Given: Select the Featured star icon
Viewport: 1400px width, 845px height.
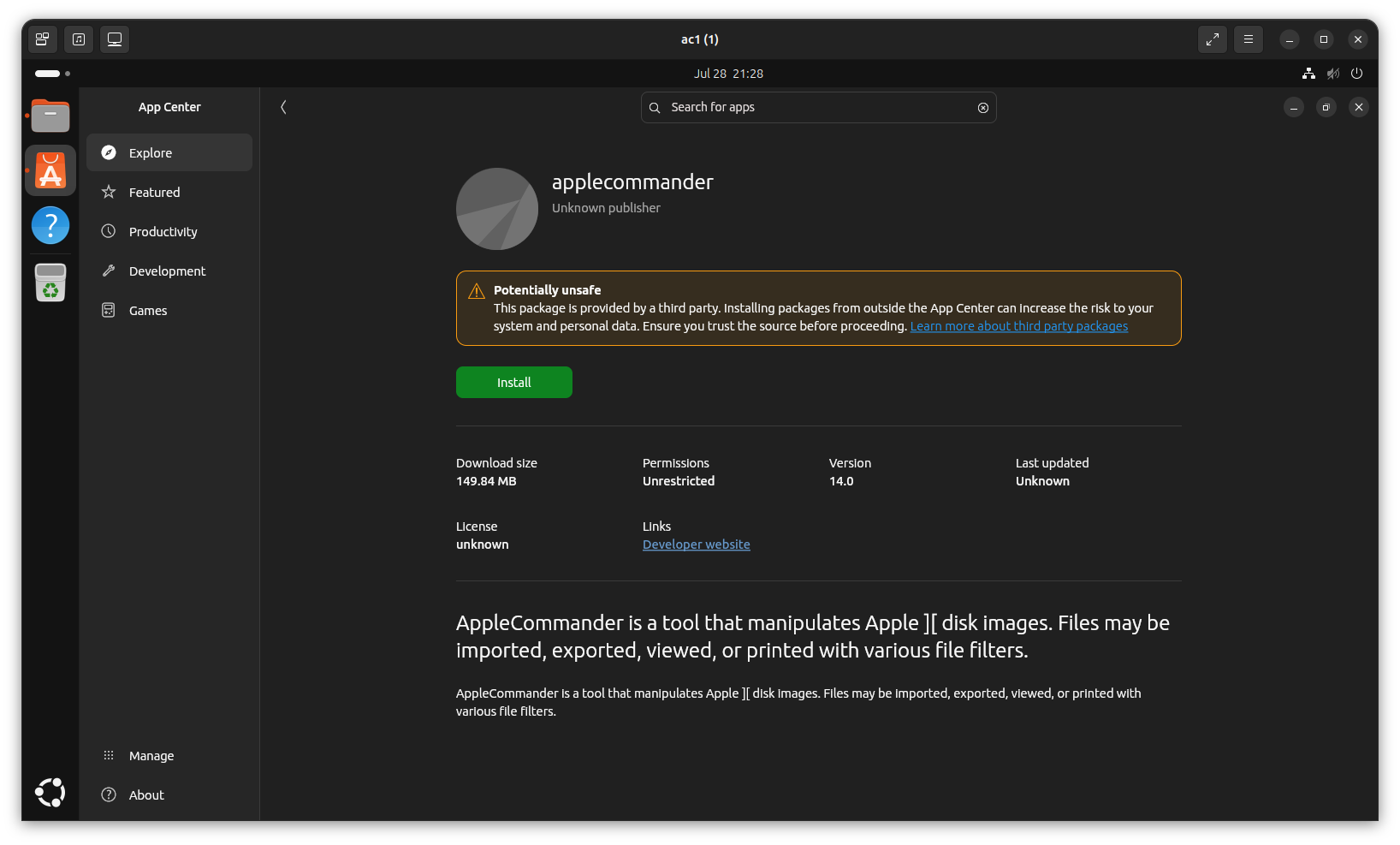Looking at the screenshot, I should [109, 192].
